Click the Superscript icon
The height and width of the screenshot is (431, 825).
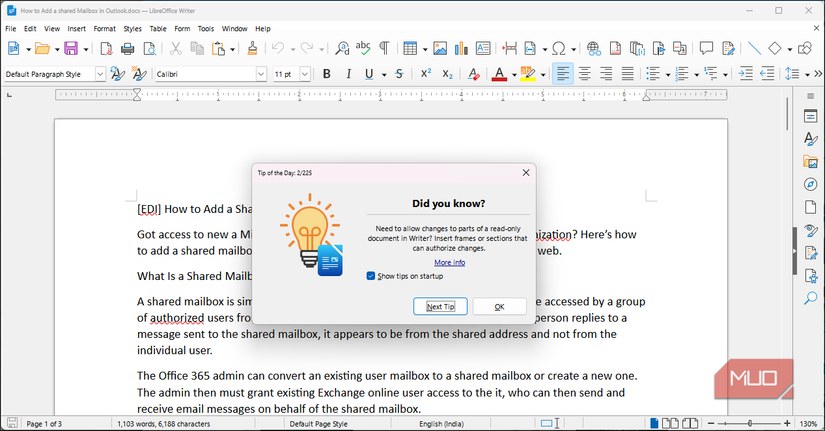[x=425, y=74]
